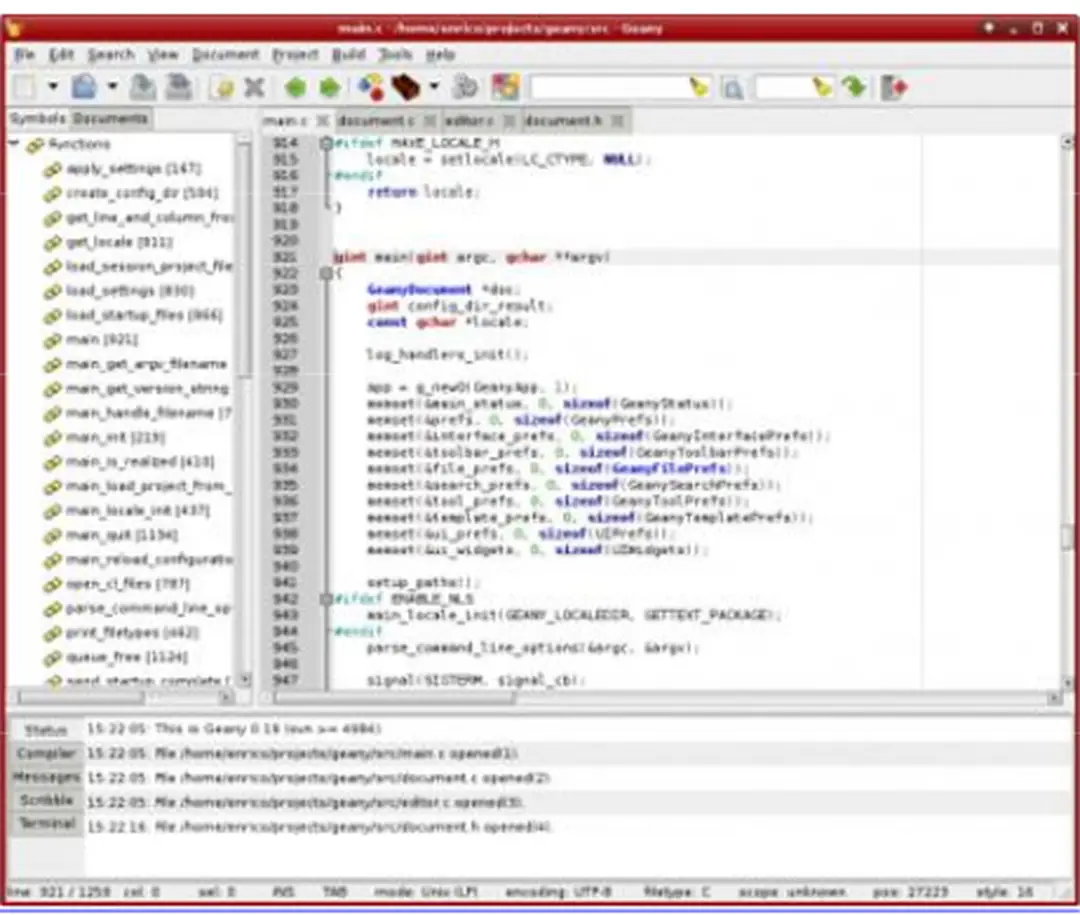
Task: Reload the current file from disk
Action: (x=227, y=88)
